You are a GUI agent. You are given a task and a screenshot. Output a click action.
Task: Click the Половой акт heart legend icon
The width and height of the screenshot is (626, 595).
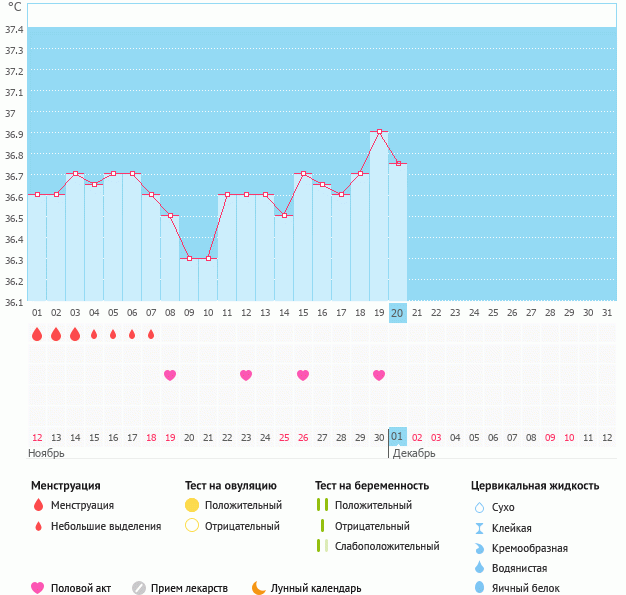(38, 588)
